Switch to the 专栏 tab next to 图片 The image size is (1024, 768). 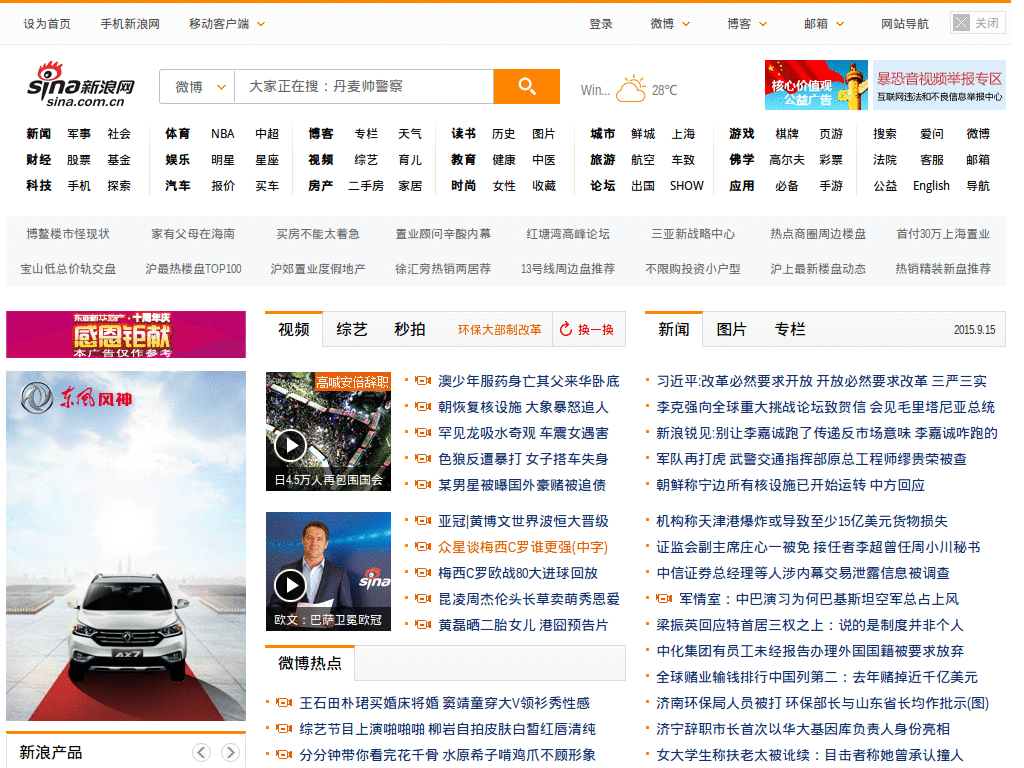click(x=790, y=329)
